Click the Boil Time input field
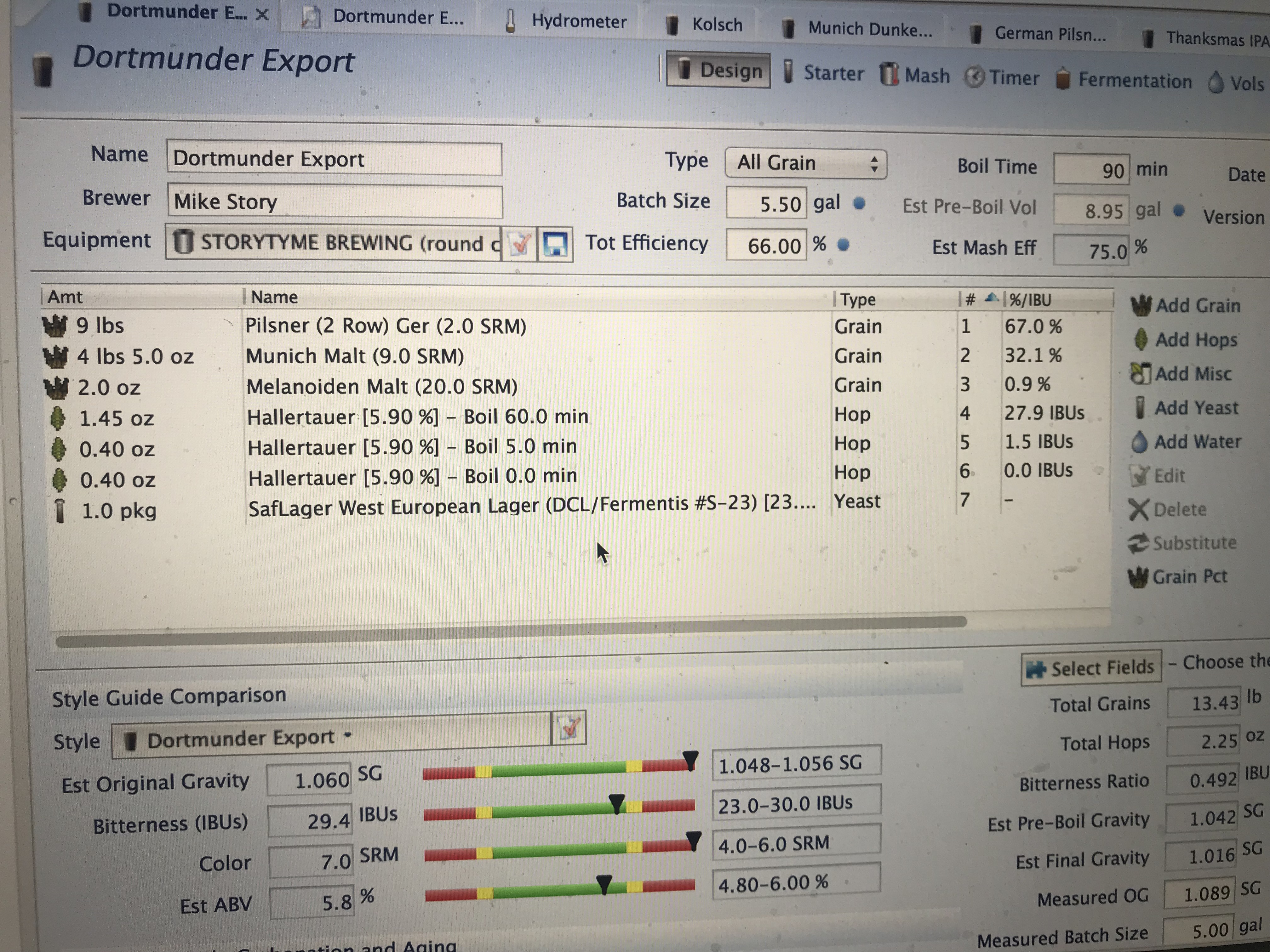Screen dimensions: 1270x952 click(1091, 169)
